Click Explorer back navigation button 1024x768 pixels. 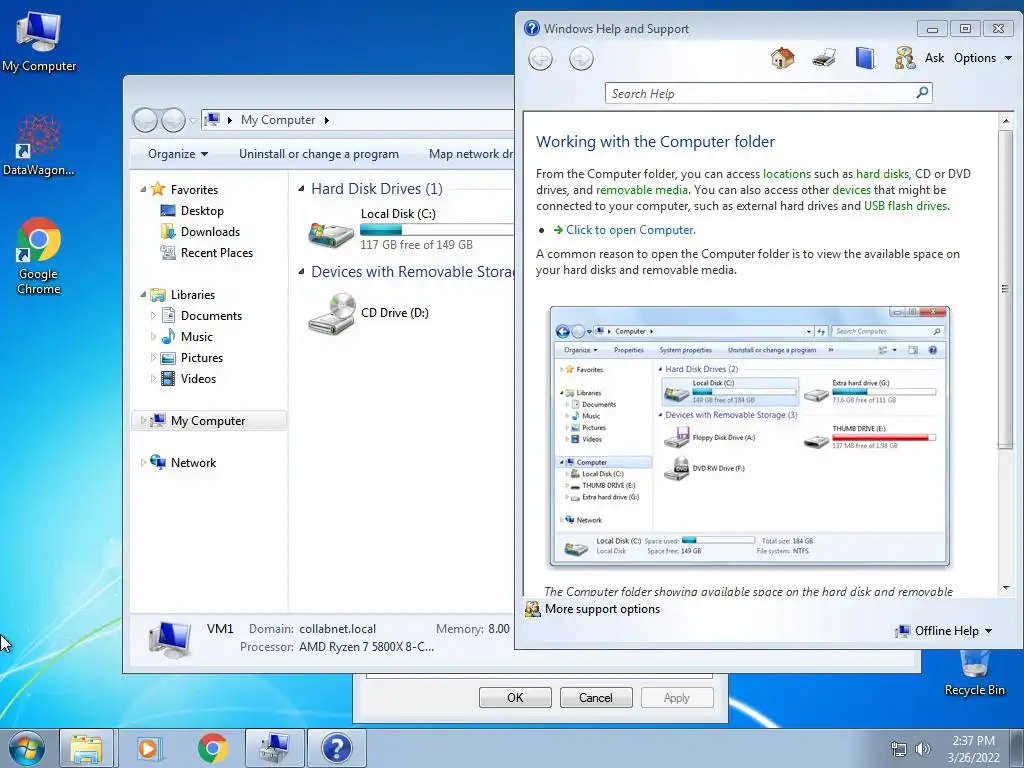(145, 120)
